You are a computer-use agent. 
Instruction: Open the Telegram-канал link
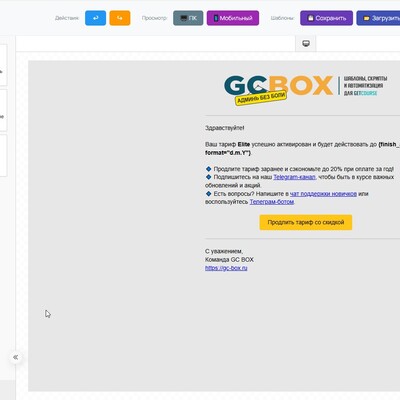click(x=294, y=177)
